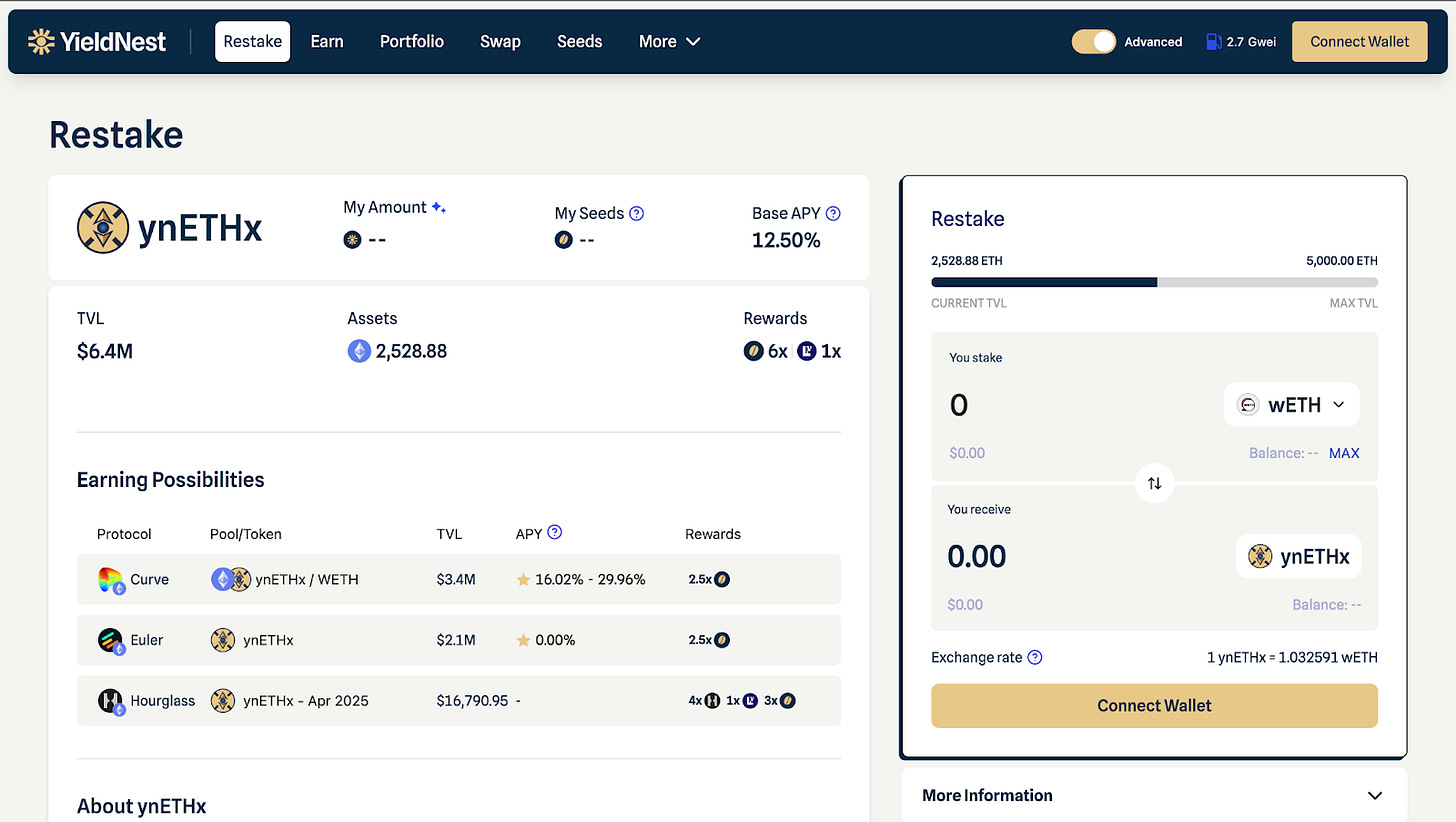Click the Ethereum icon under Assets
The image size is (1456, 822).
pyautogui.click(x=359, y=351)
